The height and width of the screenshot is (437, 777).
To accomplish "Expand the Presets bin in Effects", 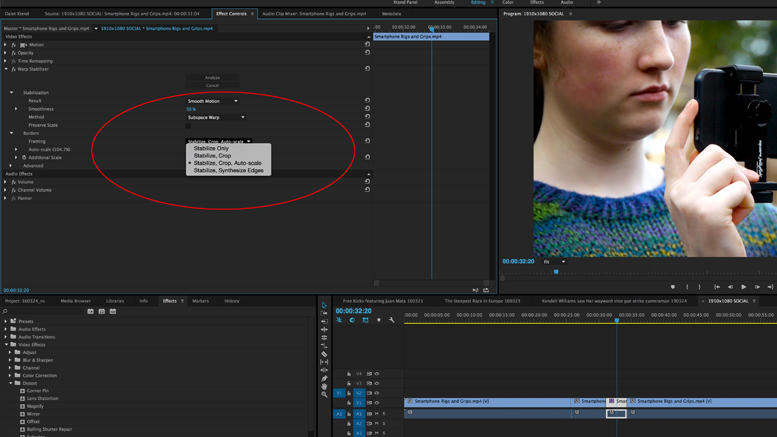I will click(x=5, y=321).
